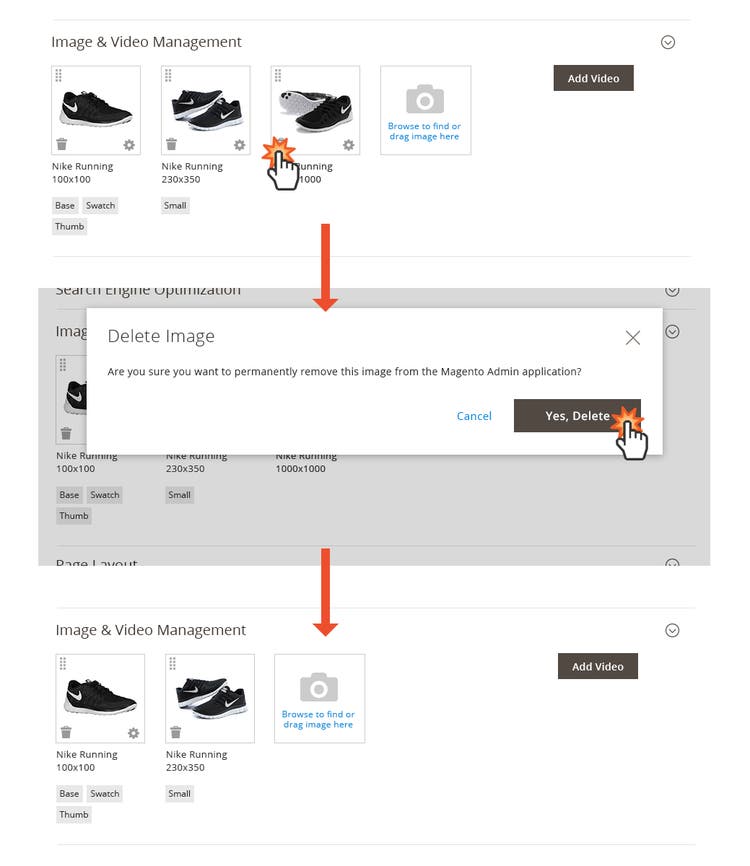Click drag handle on third shoe image
Image resolution: width=750 pixels, height=866 pixels.
[278, 75]
